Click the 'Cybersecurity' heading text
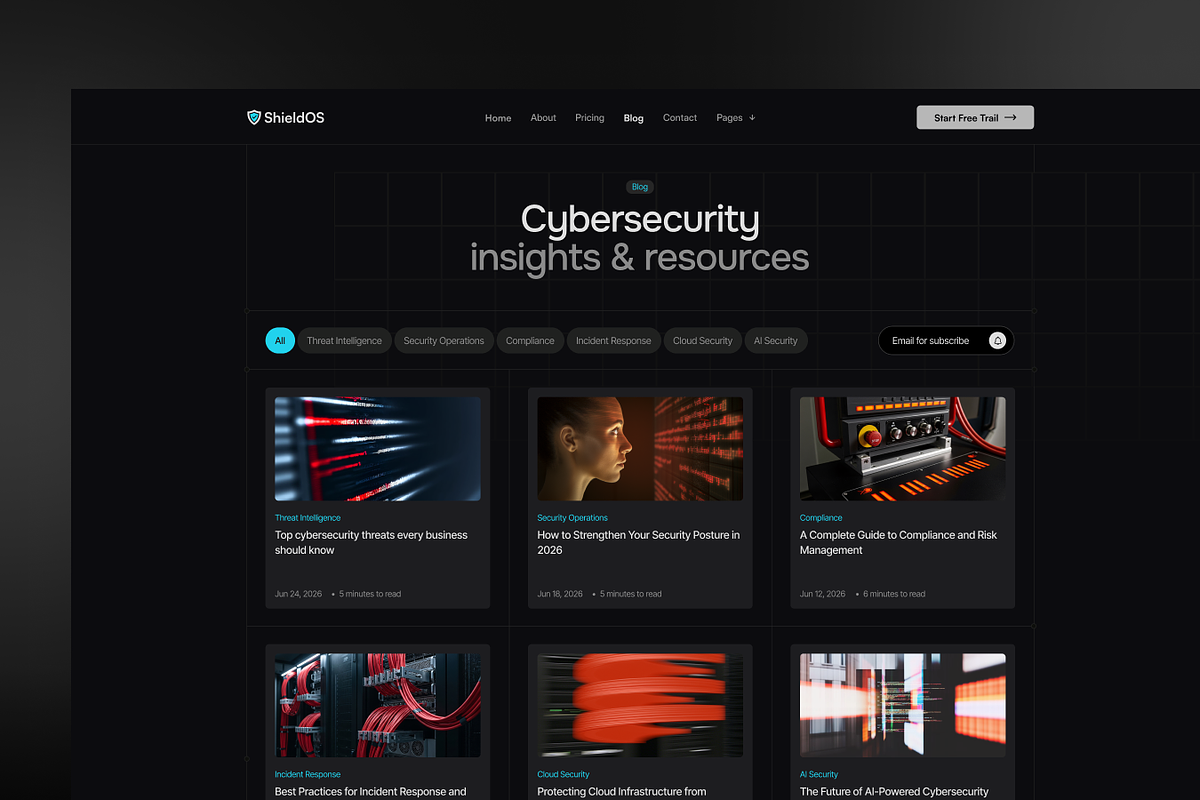The width and height of the screenshot is (1200, 800). pos(640,220)
